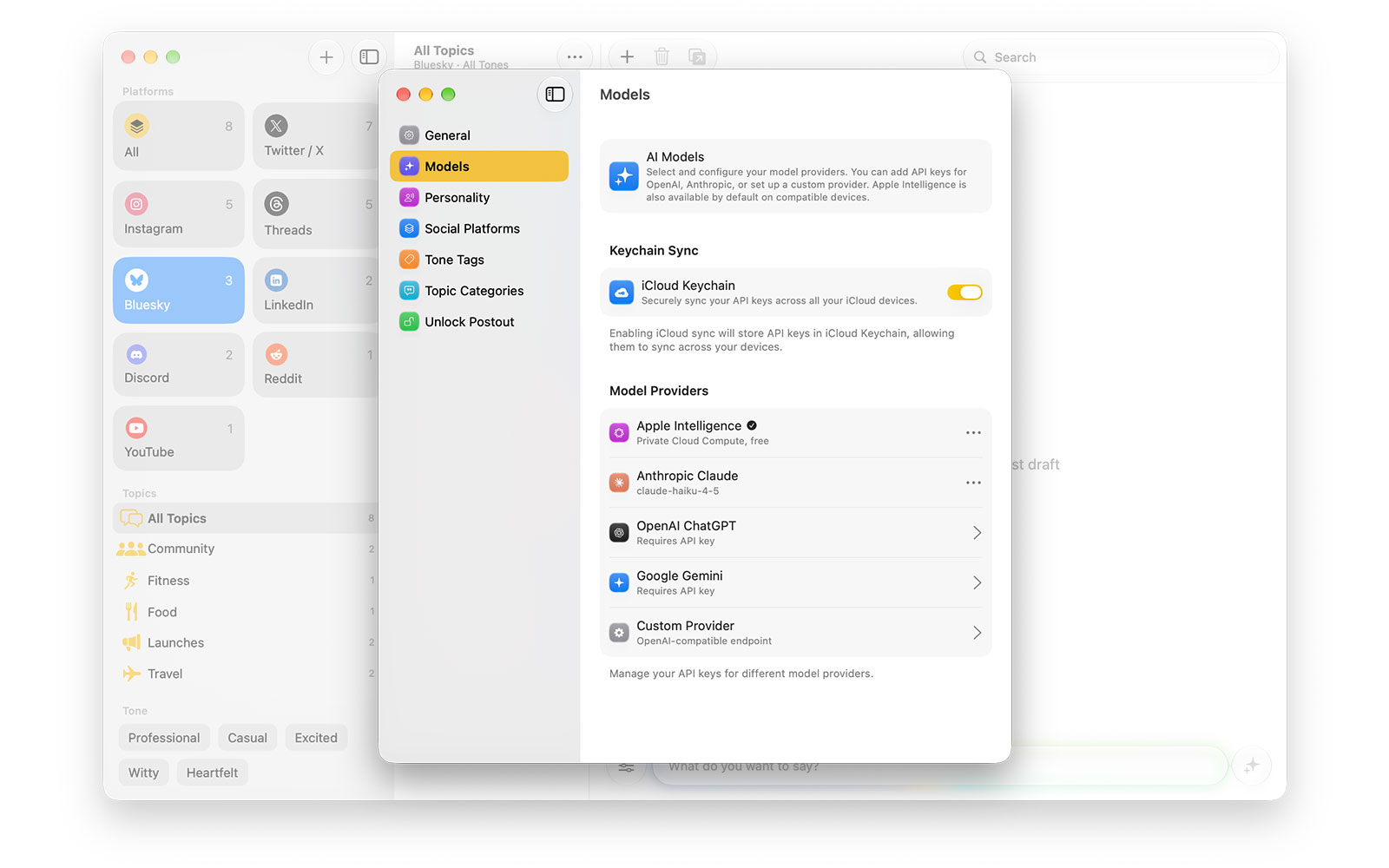Open the Unlock Postout settings item

tap(479, 322)
